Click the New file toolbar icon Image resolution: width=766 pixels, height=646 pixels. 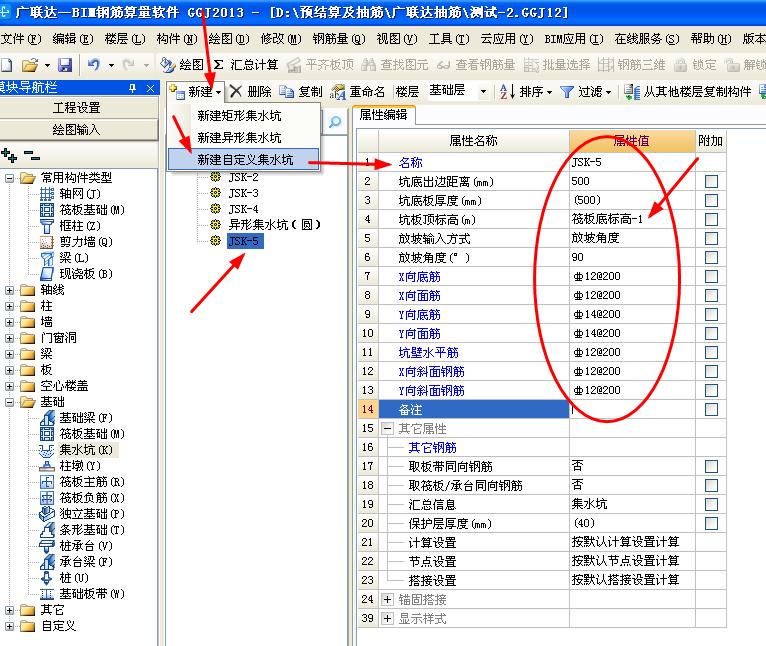(7, 65)
